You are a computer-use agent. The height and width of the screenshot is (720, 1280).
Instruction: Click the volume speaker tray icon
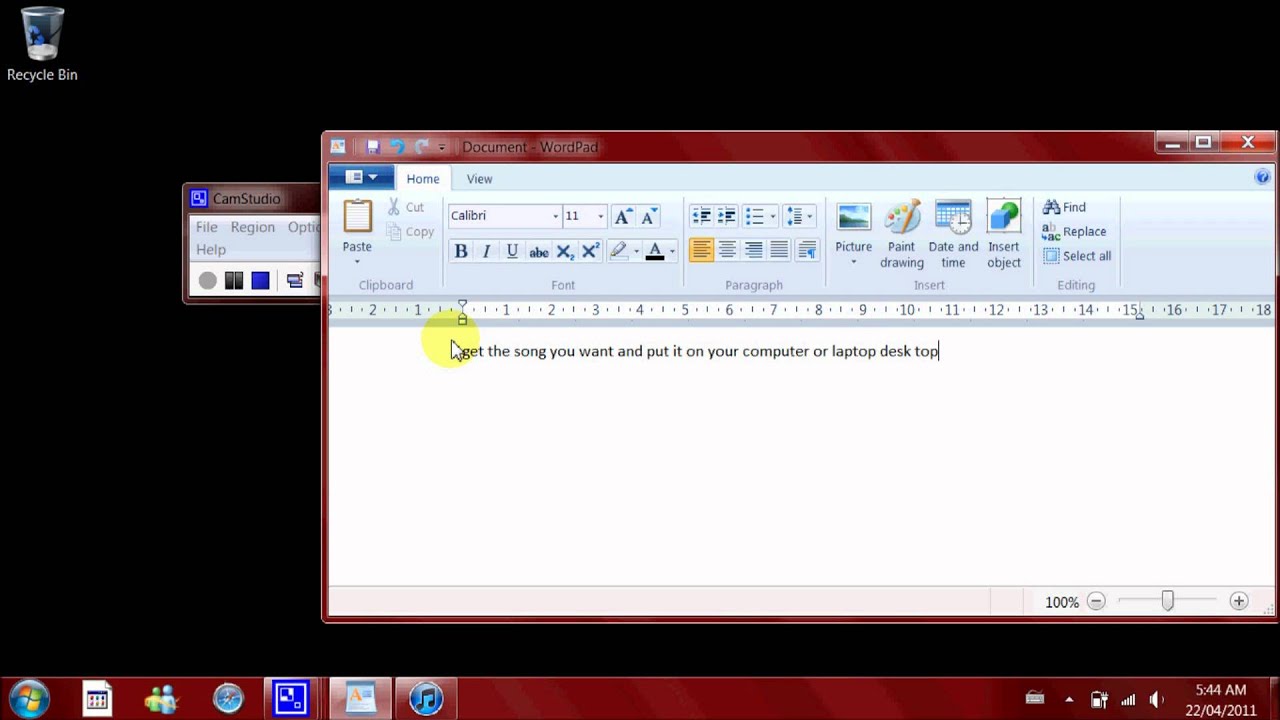(x=1157, y=700)
